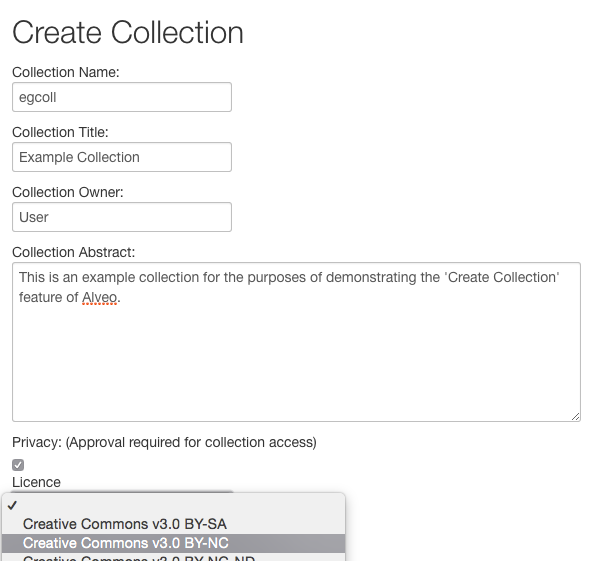This screenshot has width=591, height=561.
Task: Click the 'Collection Name:' label
Action: 66,72
